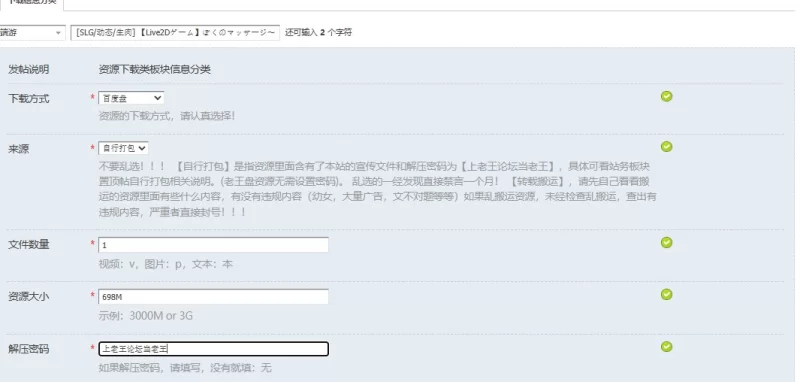Click green checkmark in 资源大小 row
The width and height of the screenshot is (800, 382).
click(x=666, y=294)
